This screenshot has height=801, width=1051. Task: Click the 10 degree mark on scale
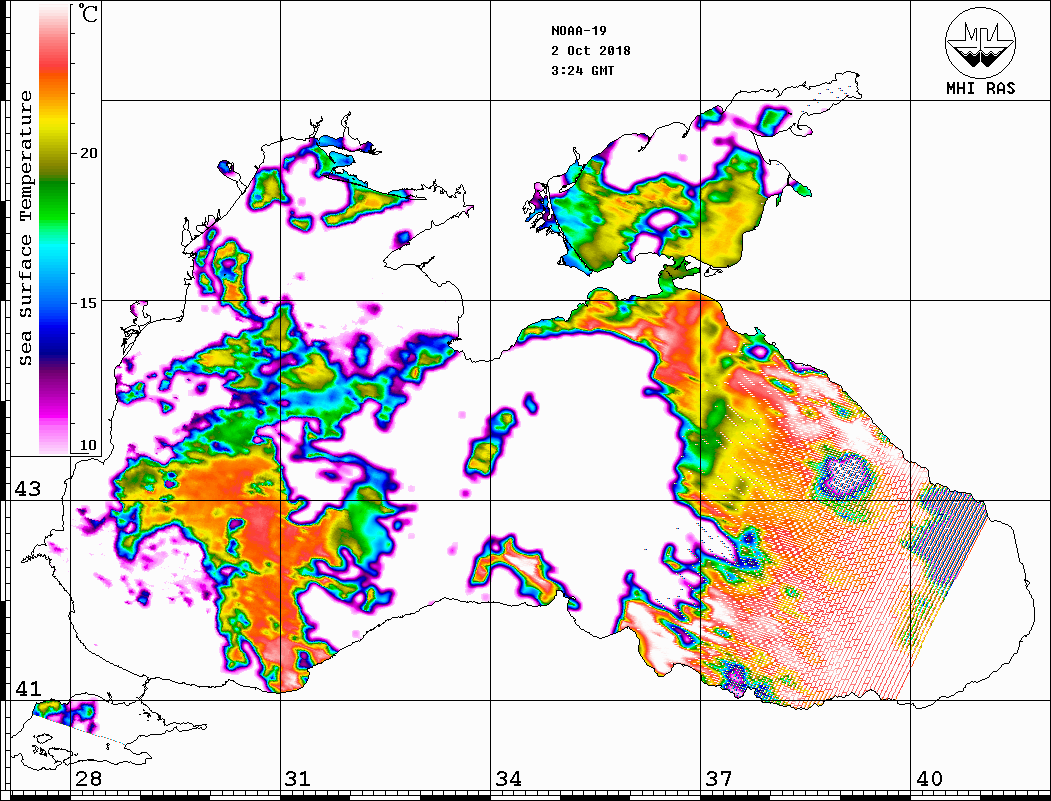89,445
